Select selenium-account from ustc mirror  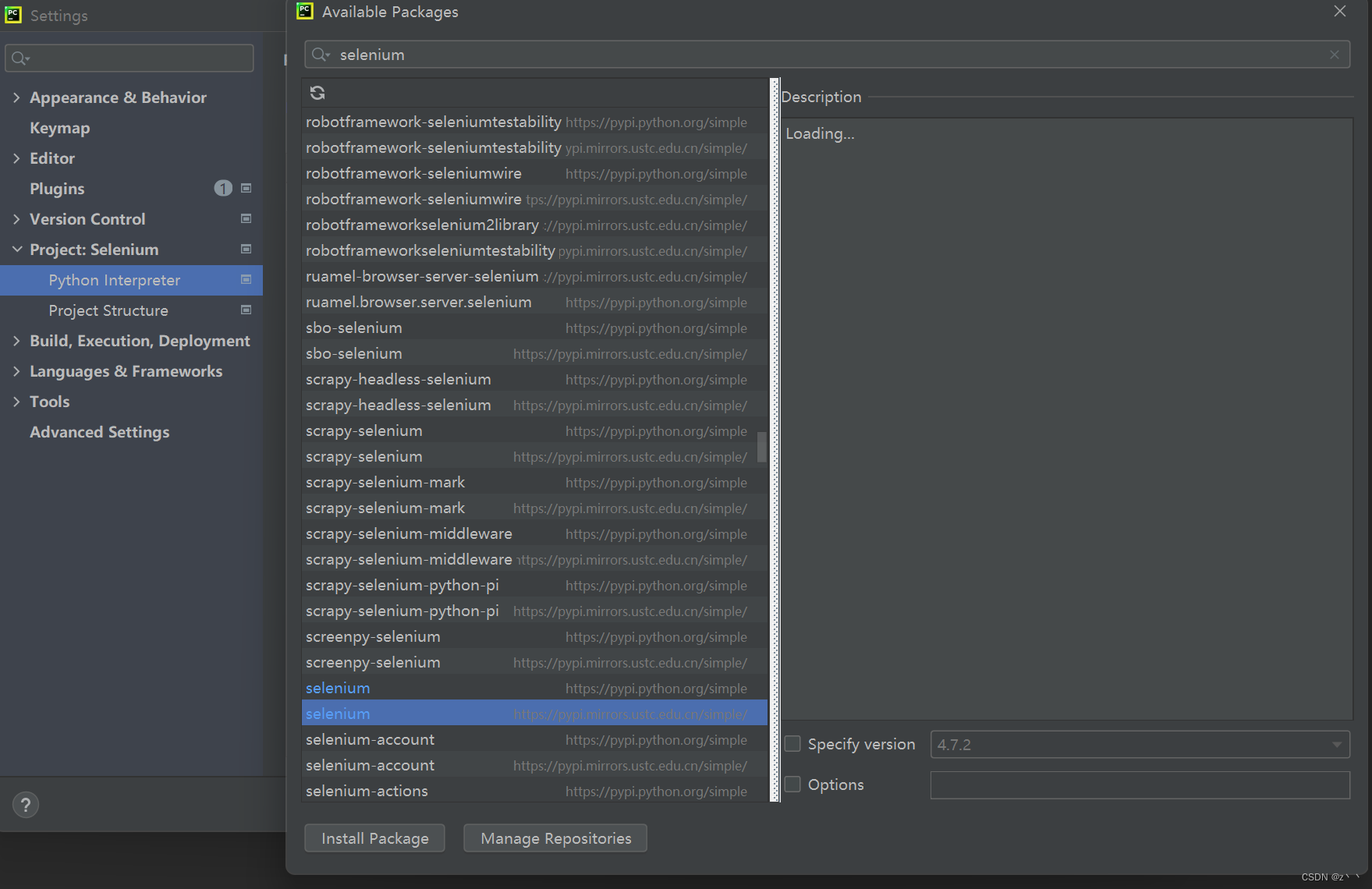click(534, 765)
